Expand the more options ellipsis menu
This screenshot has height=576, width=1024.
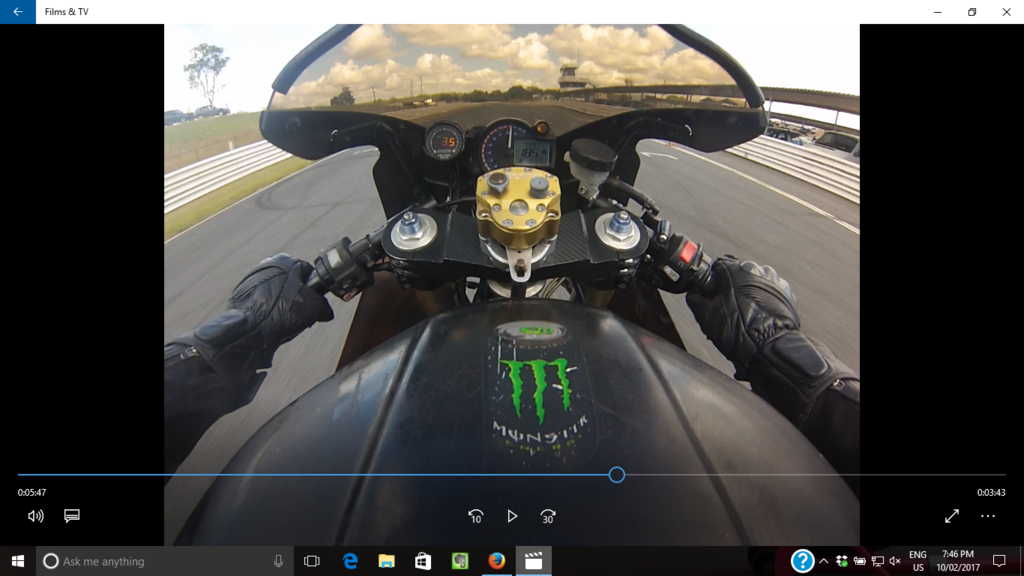988,516
